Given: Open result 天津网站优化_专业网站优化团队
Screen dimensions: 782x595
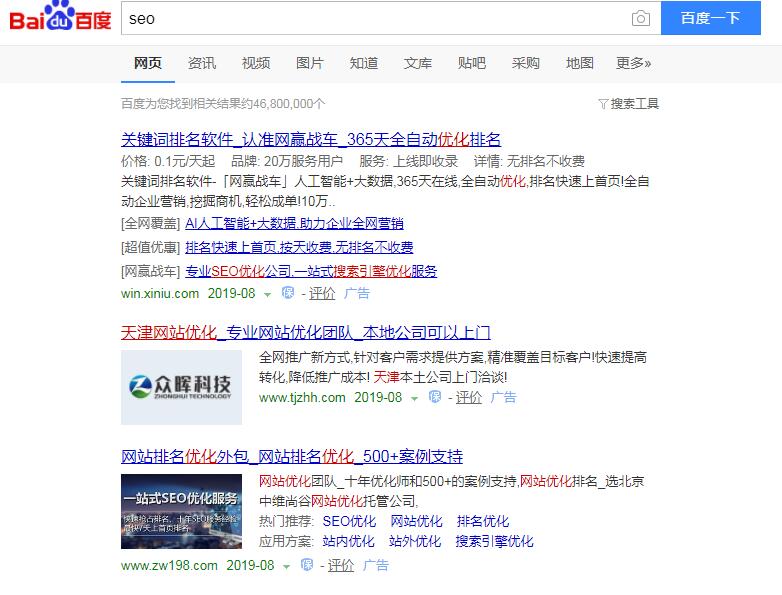Looking at the screenshot, I should [306, 333].
